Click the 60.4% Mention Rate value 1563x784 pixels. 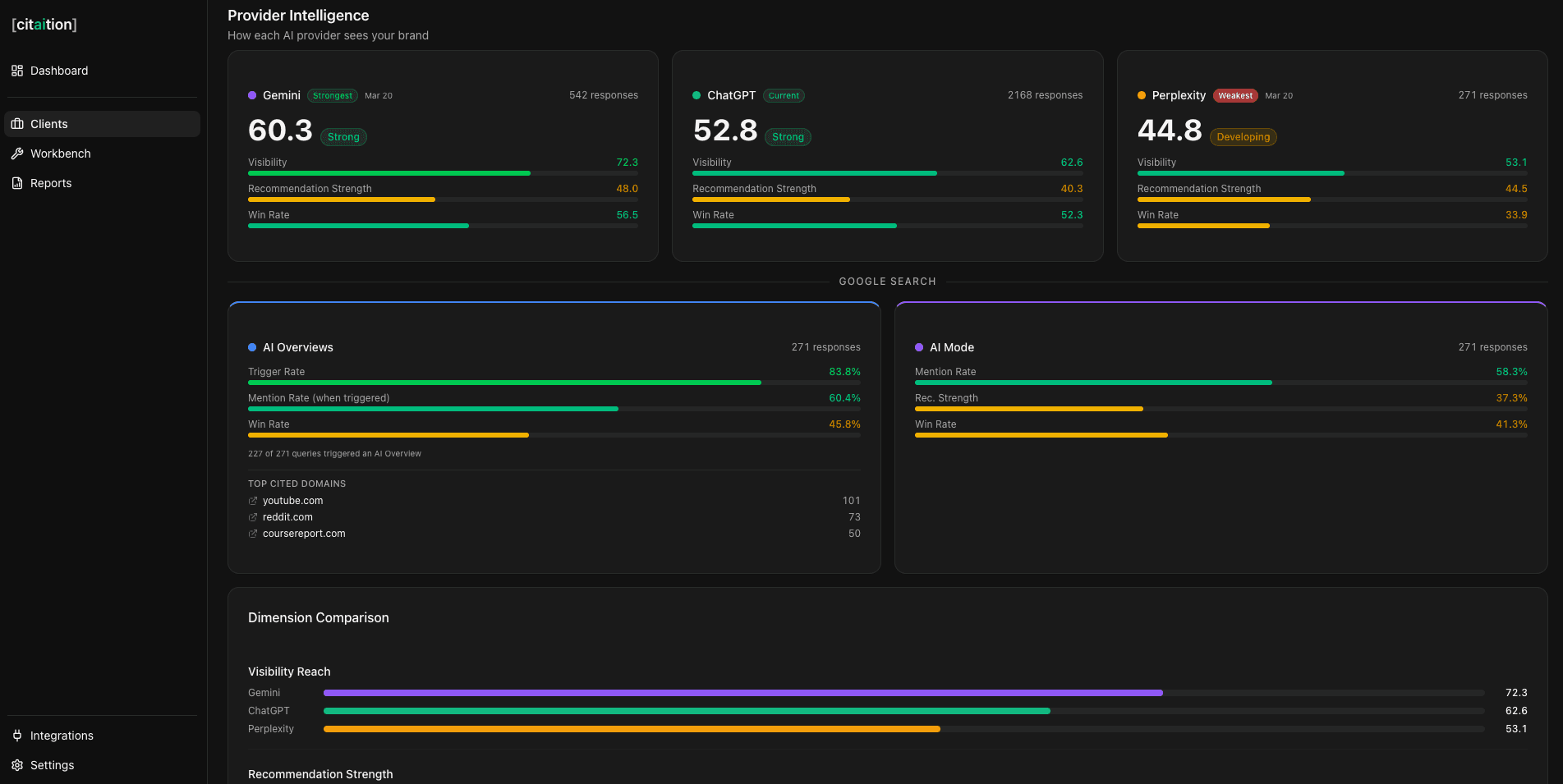point(844,398)
